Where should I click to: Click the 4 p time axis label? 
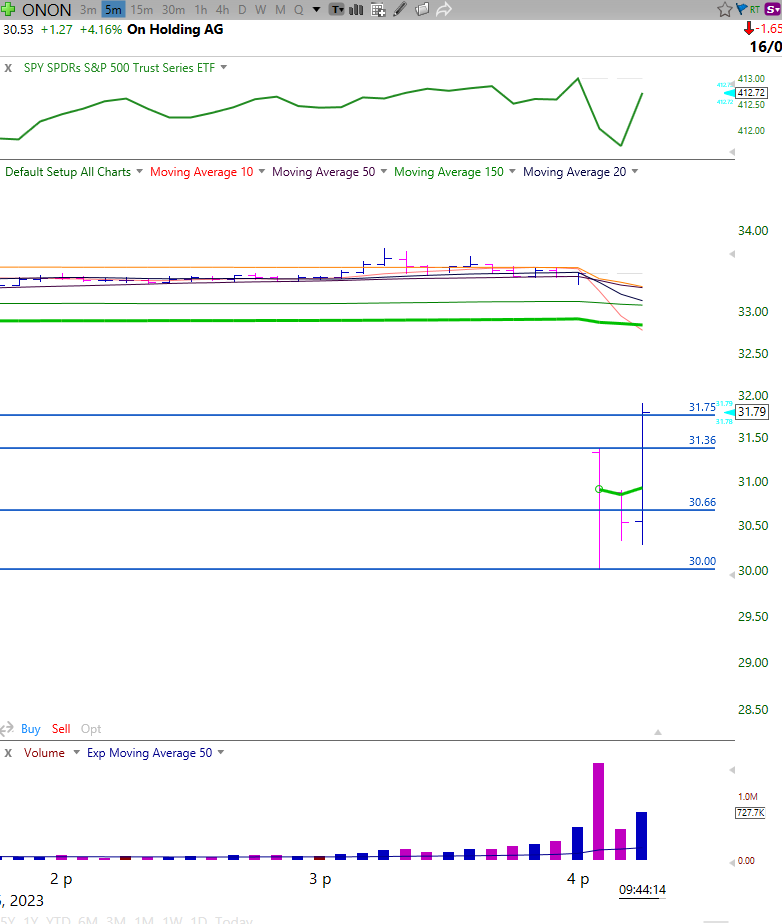click(x=578, y=879)
